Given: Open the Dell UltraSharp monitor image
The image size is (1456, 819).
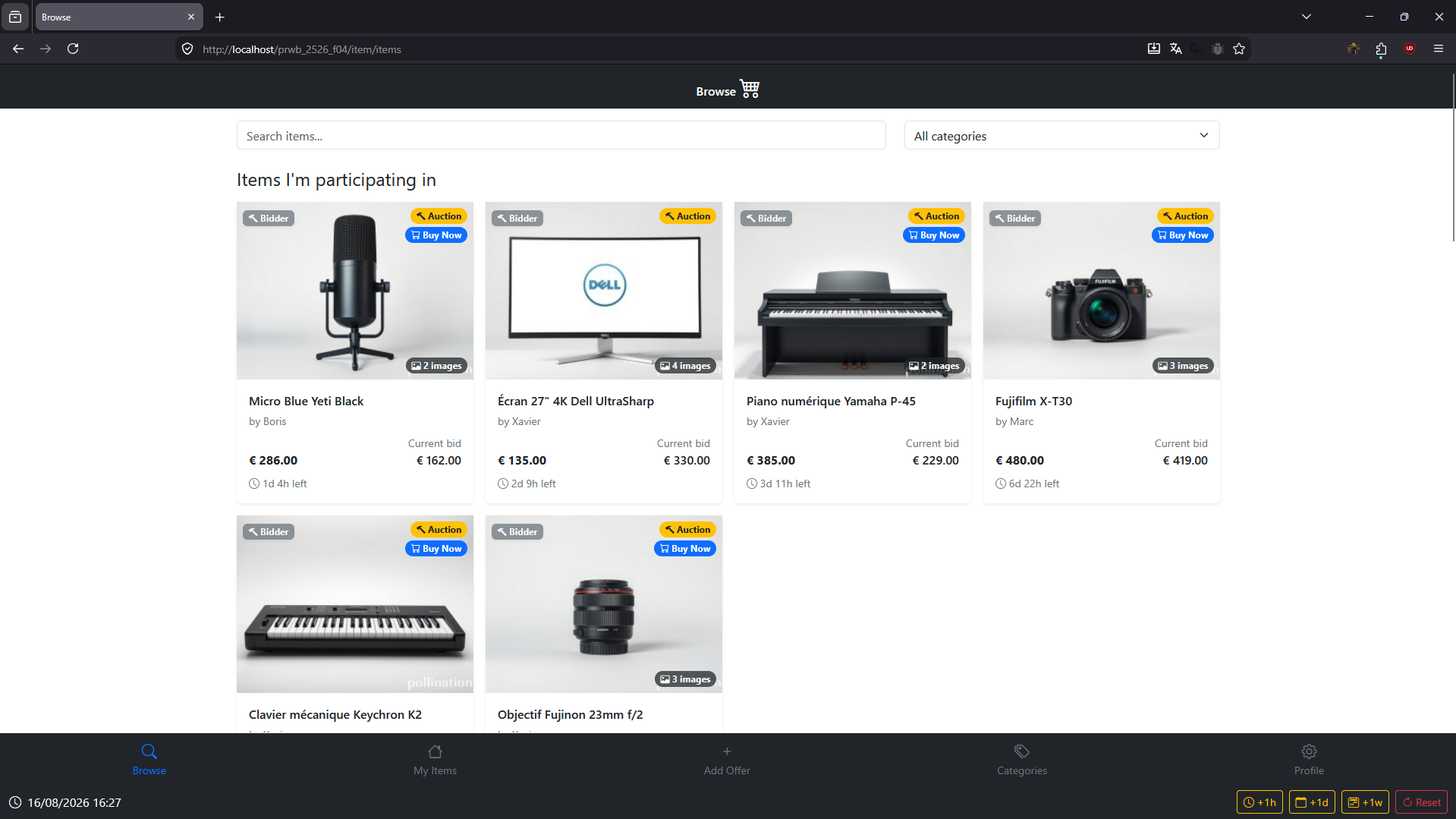Looking at the screenshot, I should point(604,291).
